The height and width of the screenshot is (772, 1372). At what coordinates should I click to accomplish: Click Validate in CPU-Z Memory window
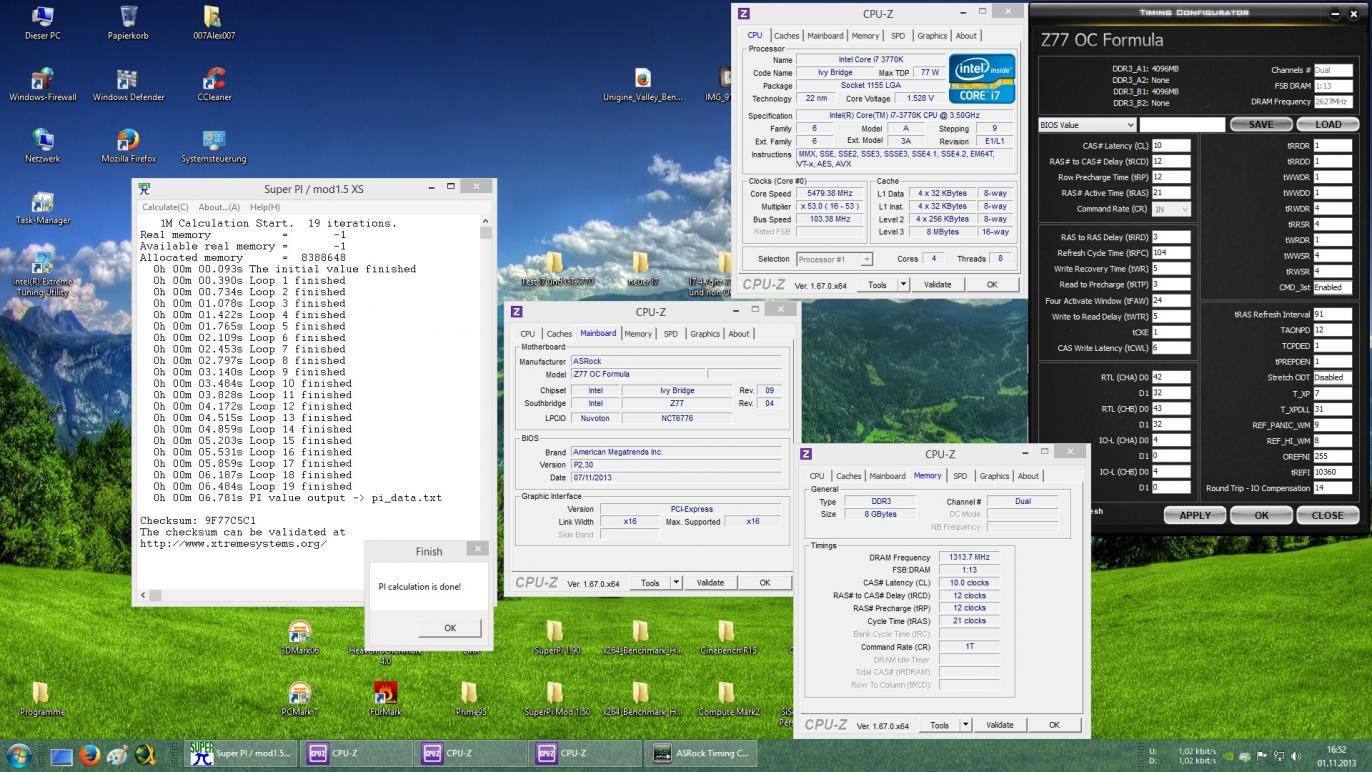(999, 724)
